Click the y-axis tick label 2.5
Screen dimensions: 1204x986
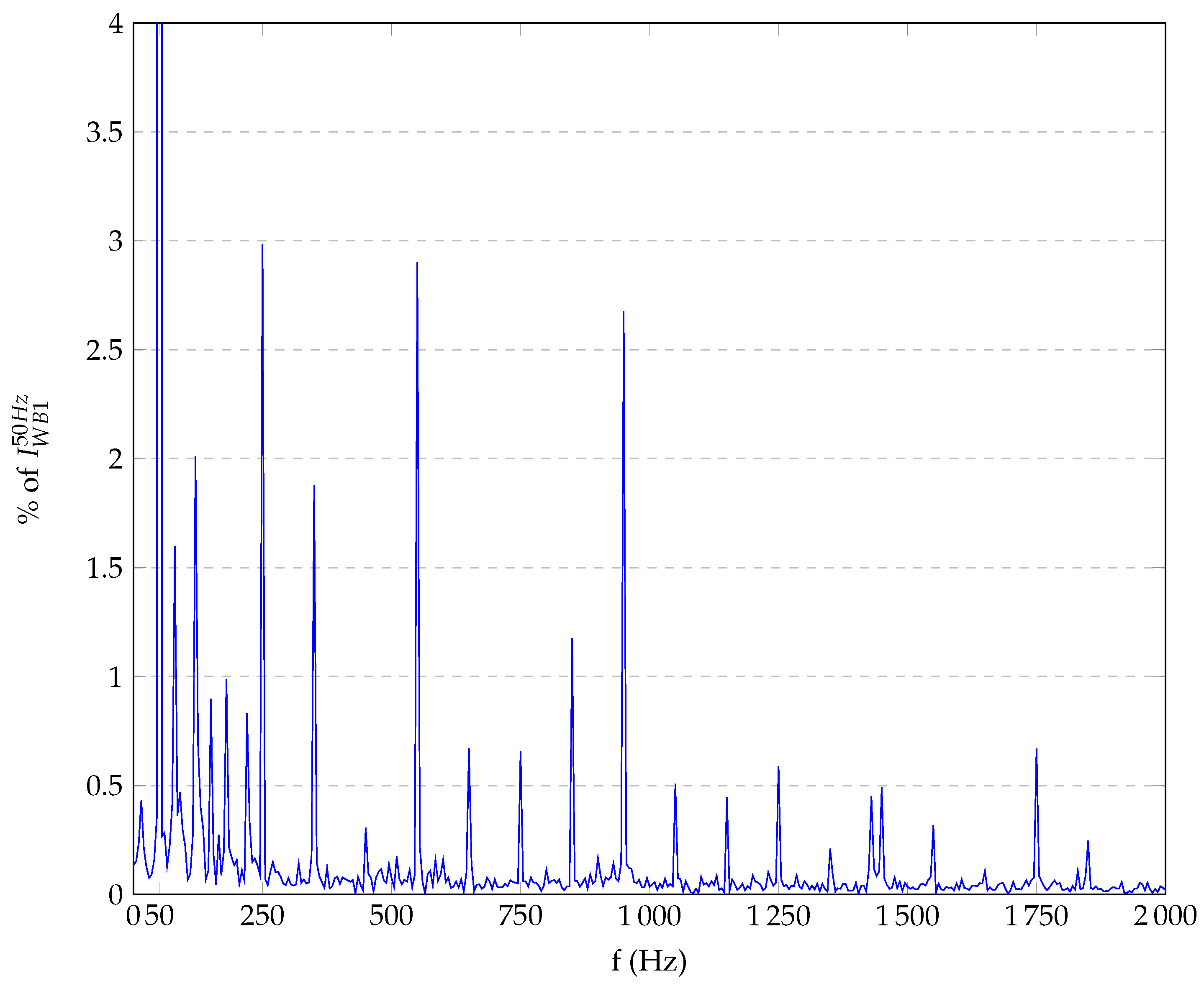[x=105, y=351]
